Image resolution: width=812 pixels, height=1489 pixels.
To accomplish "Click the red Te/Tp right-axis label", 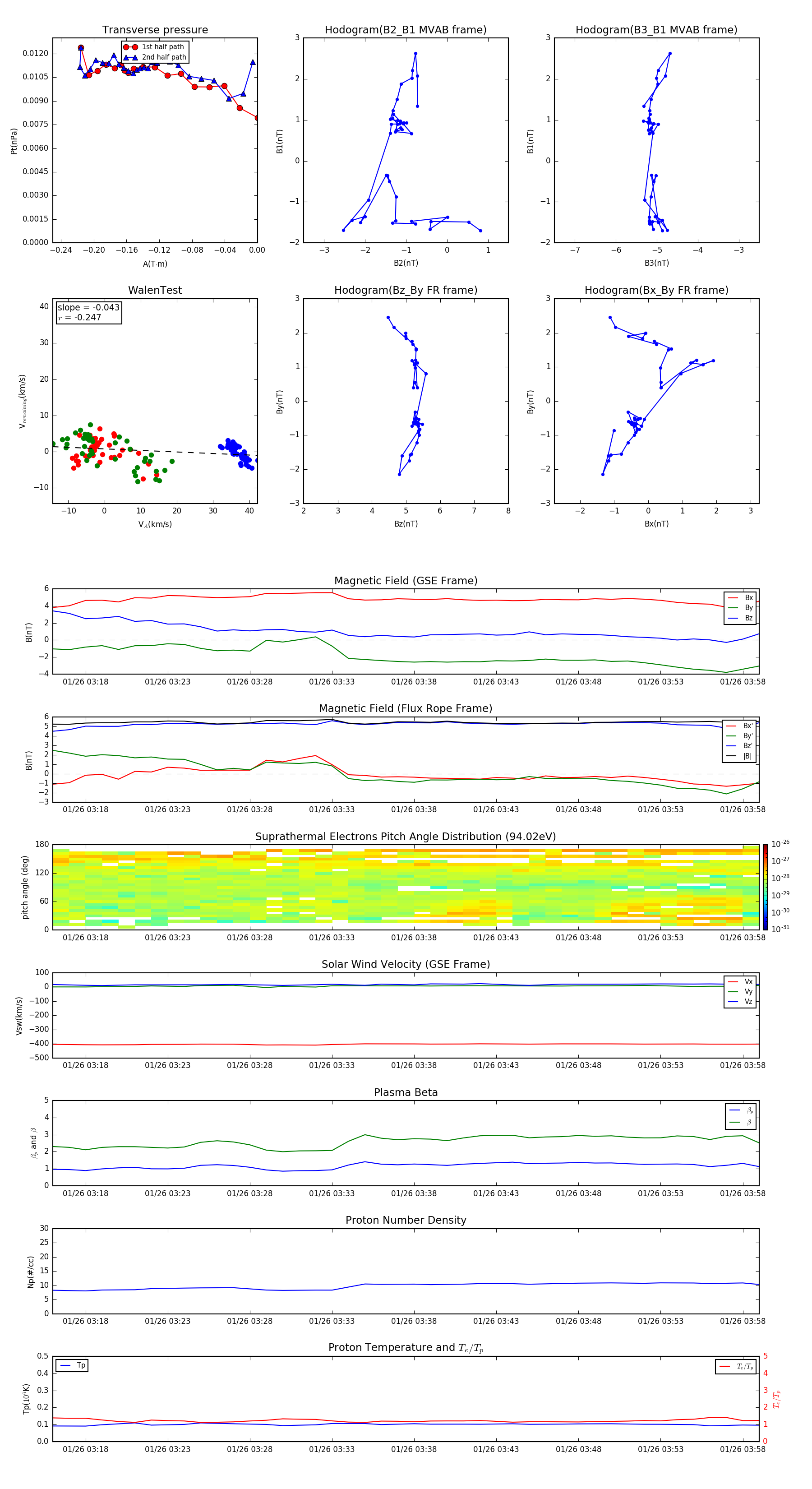I will [776, 1399].
